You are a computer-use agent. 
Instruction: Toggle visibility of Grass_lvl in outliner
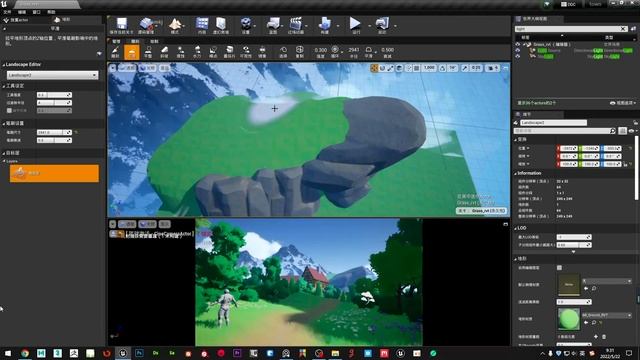pos(518,44)
